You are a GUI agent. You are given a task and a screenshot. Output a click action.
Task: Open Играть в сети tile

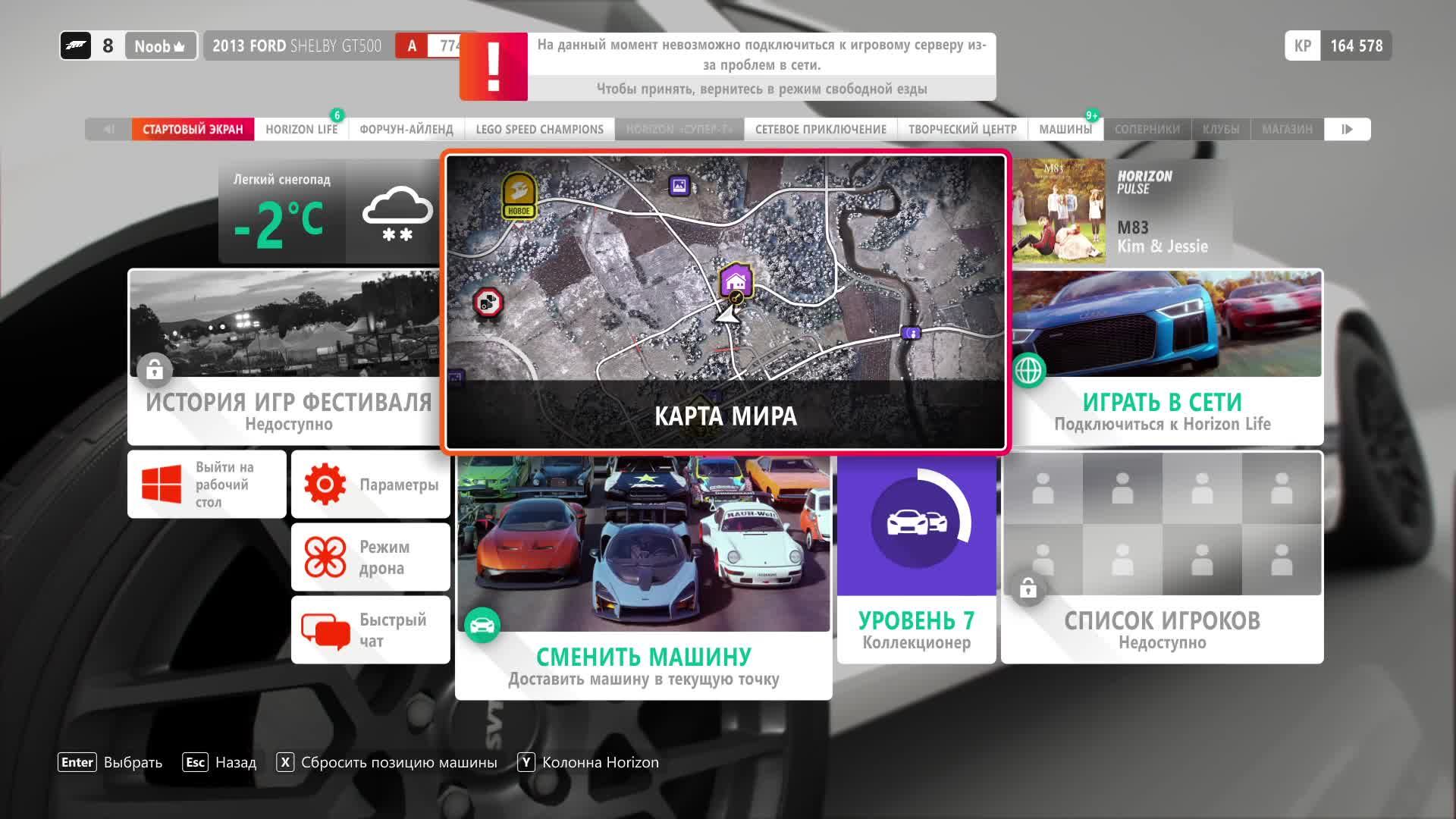tap(1162, 402)
